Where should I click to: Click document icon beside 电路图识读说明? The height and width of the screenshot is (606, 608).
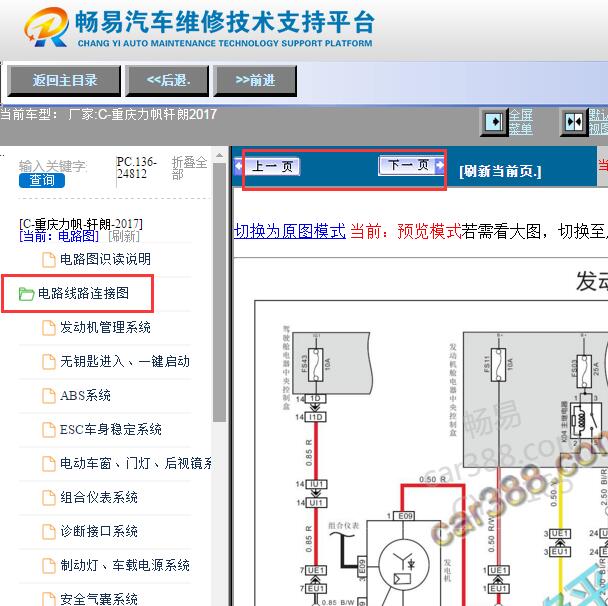[x=49, y=259]
